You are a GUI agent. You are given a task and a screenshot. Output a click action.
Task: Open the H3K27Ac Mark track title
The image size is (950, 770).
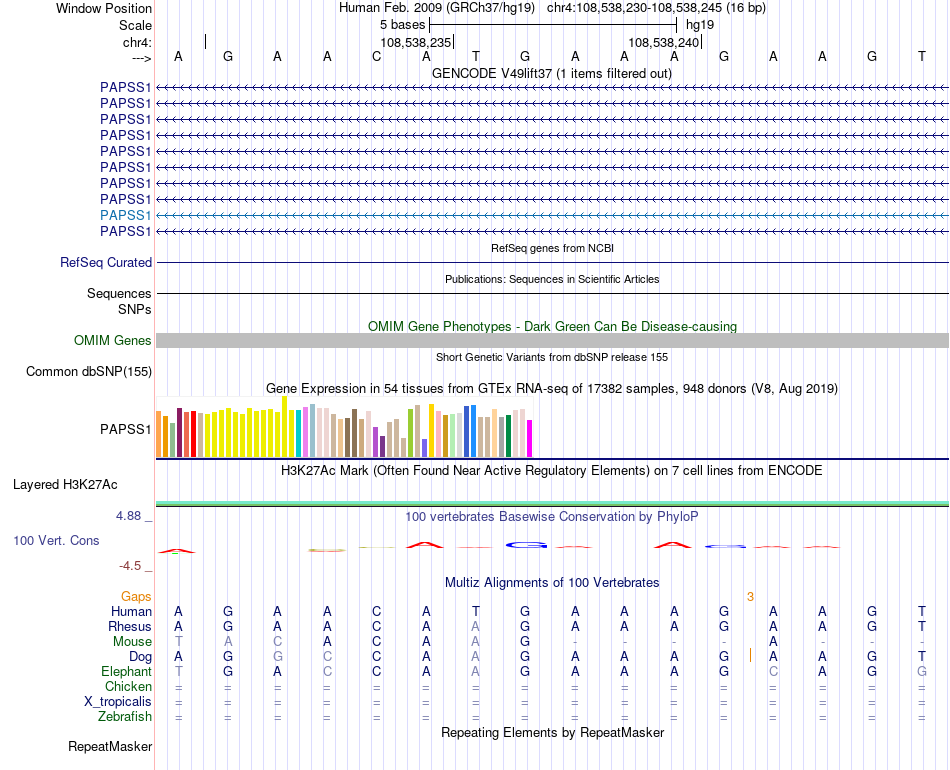(x=552, y=471)
